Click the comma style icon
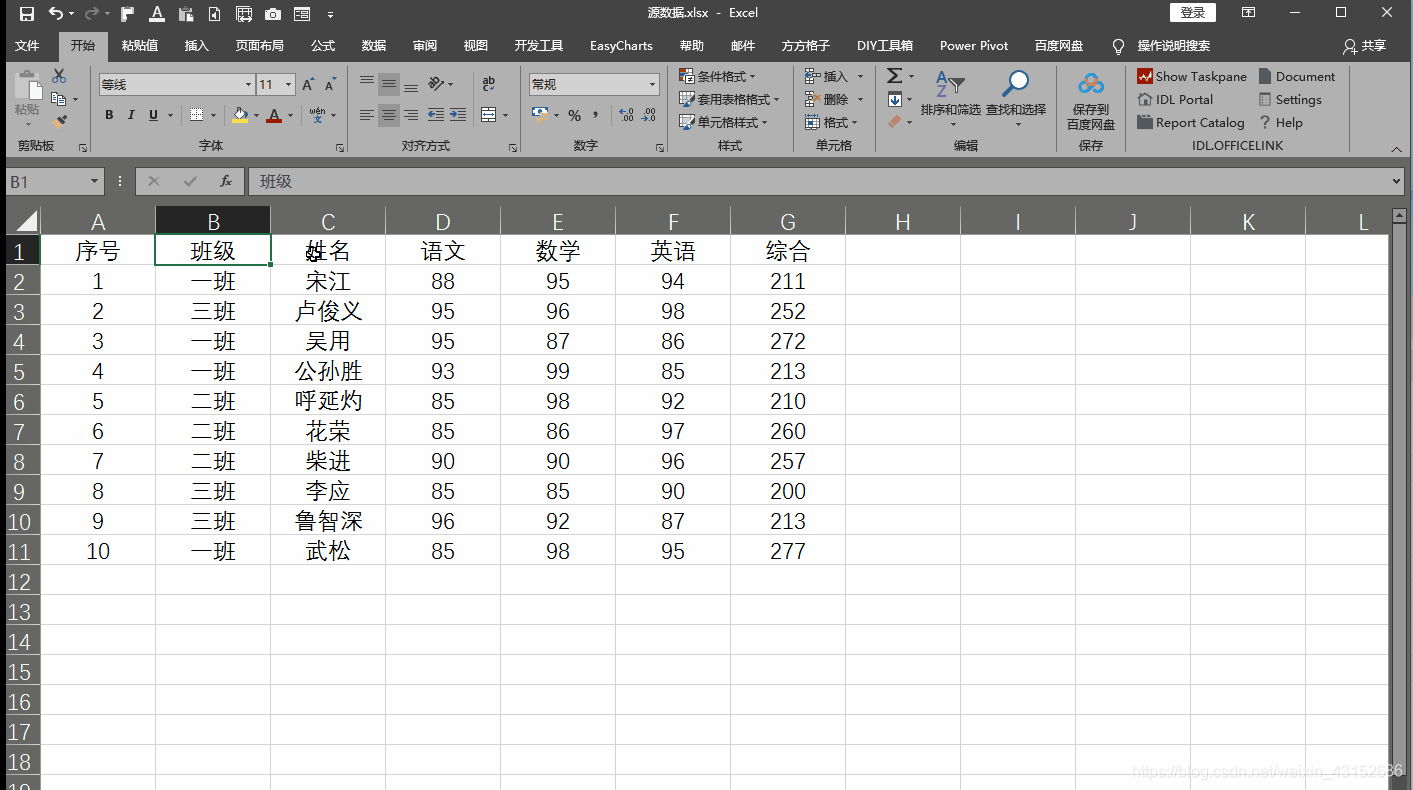The image size is (1413, 790). tap(598, 116)
